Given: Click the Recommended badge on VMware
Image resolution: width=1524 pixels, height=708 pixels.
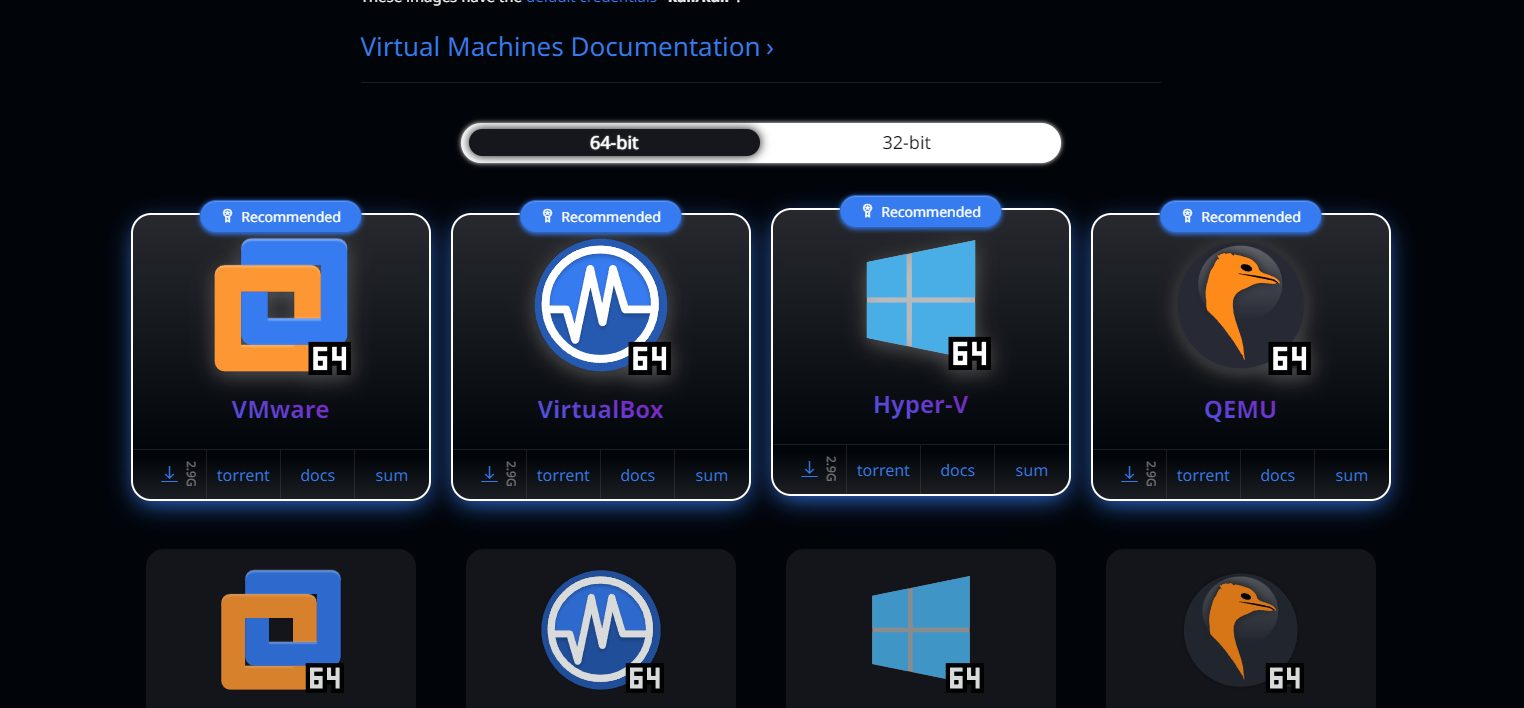Looking at the screenshot, I should 280,216.
